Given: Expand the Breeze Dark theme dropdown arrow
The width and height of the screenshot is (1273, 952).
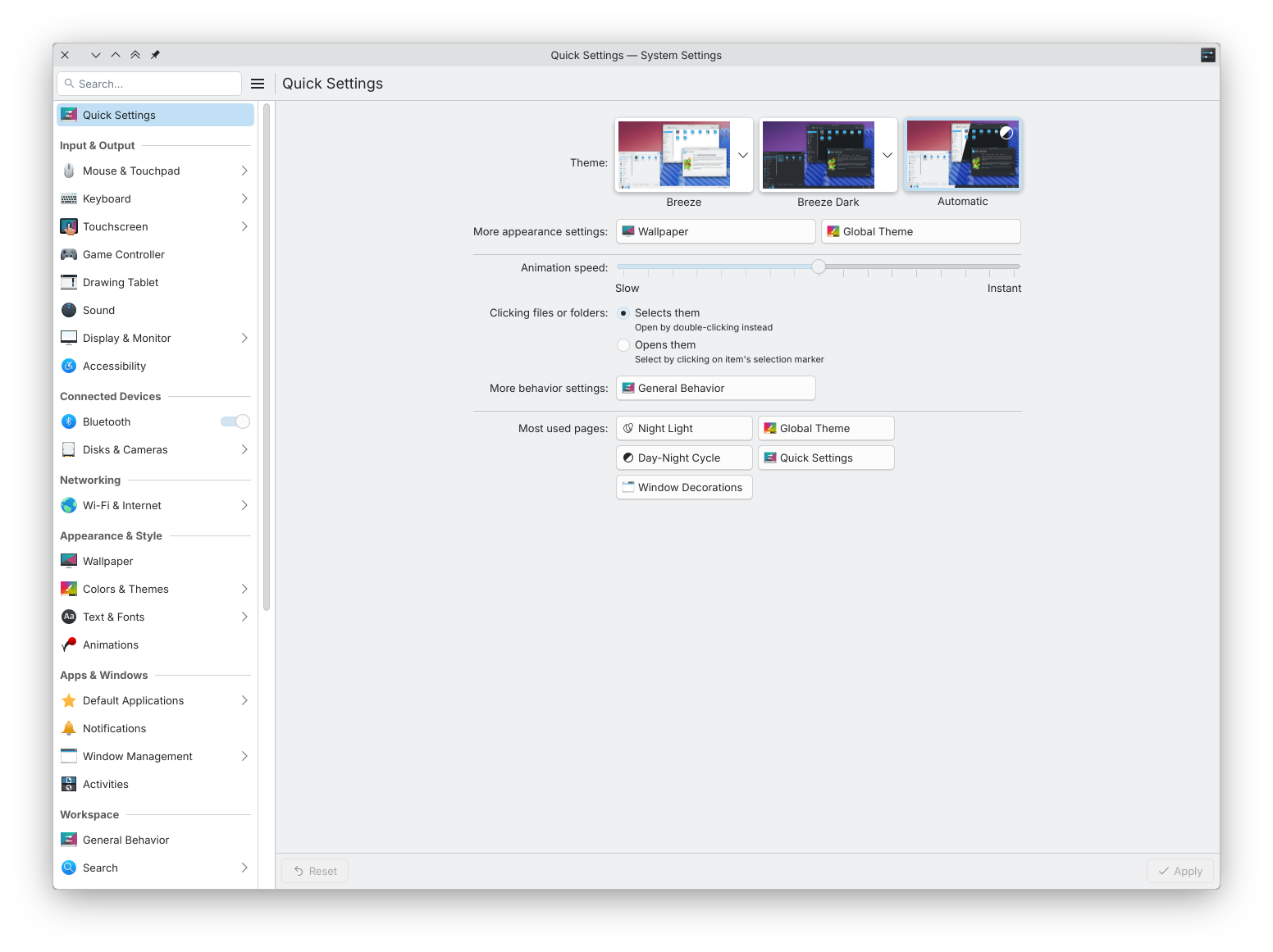Looking at the screenshot, I should [x=887, y=155].
